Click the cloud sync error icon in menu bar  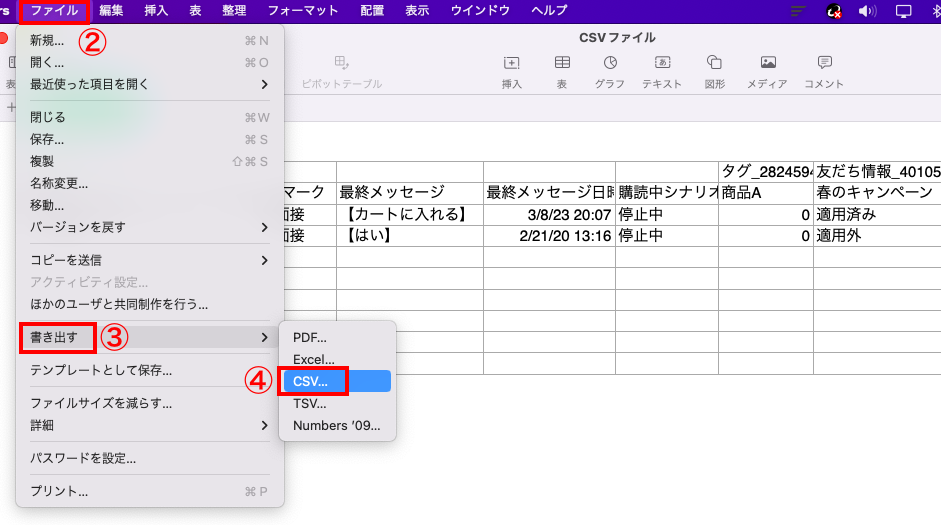click(834, 11)
